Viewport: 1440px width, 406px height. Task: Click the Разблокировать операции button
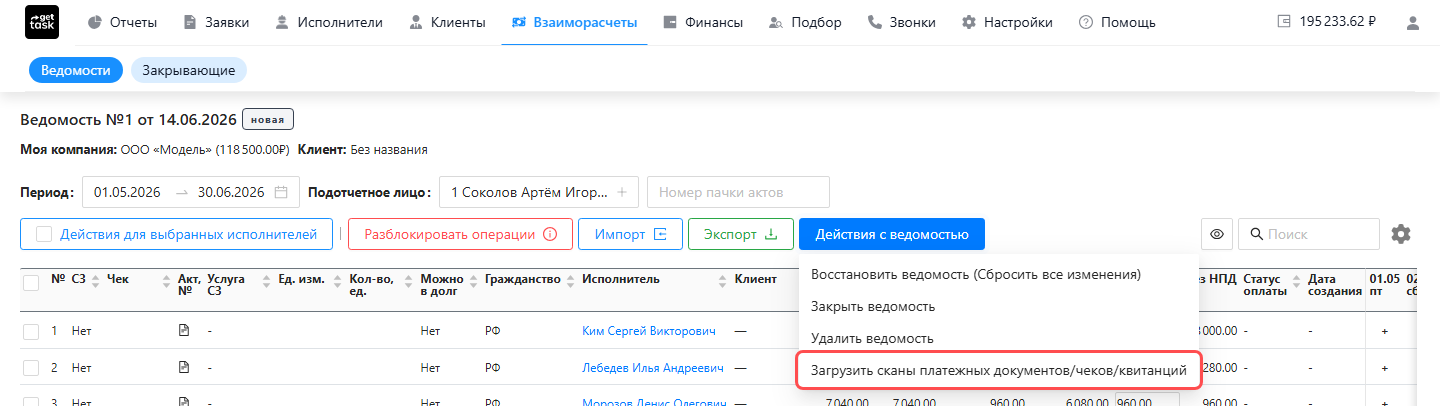coord(460,234)
